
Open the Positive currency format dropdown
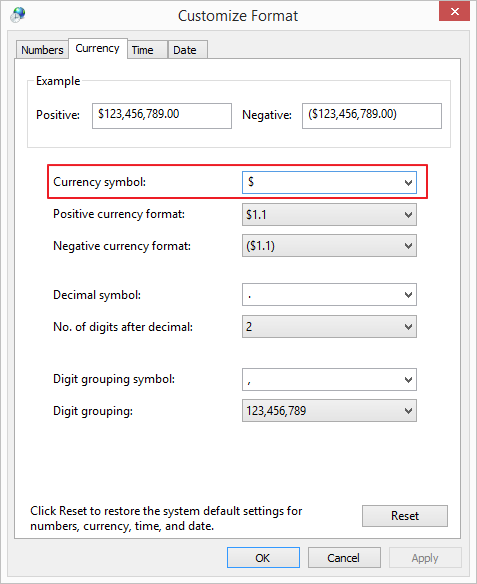(329, 215)
